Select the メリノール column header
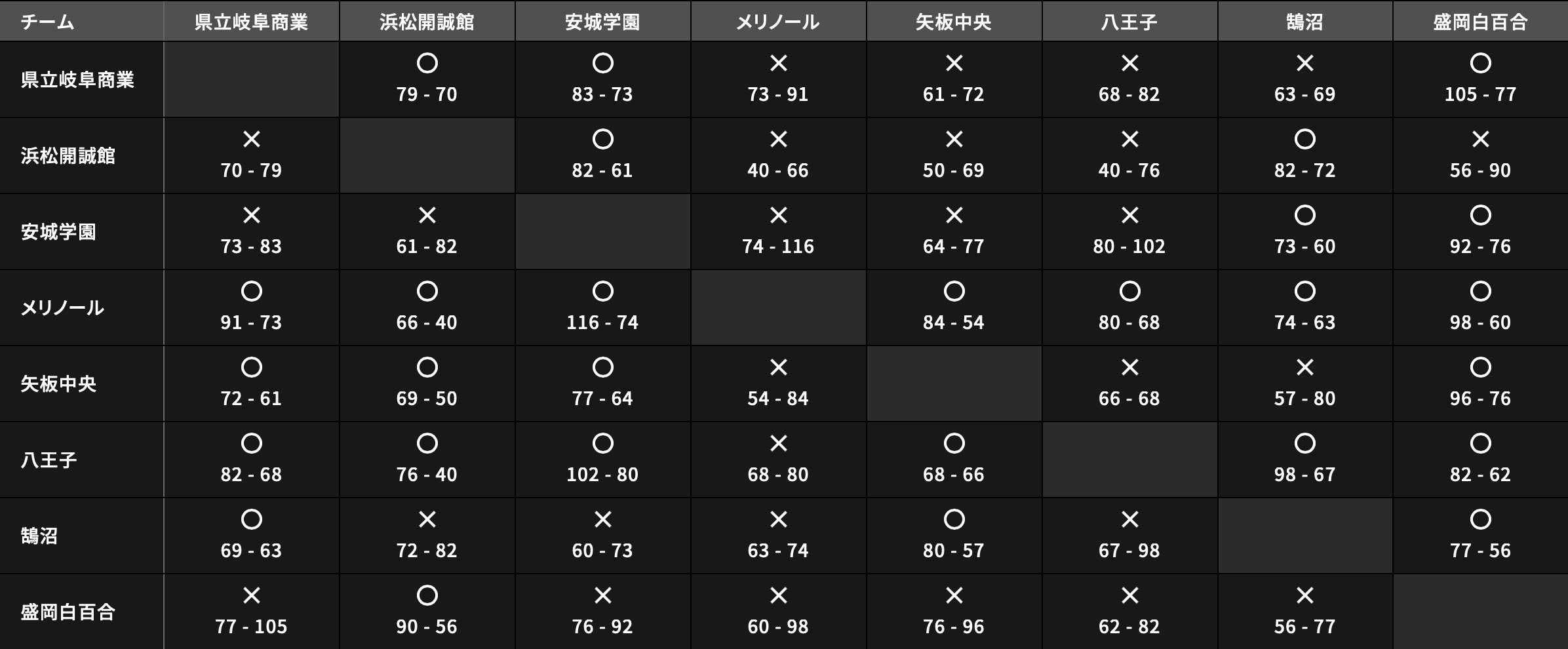Screen dimensions: 1568x649 click(778, 22)
